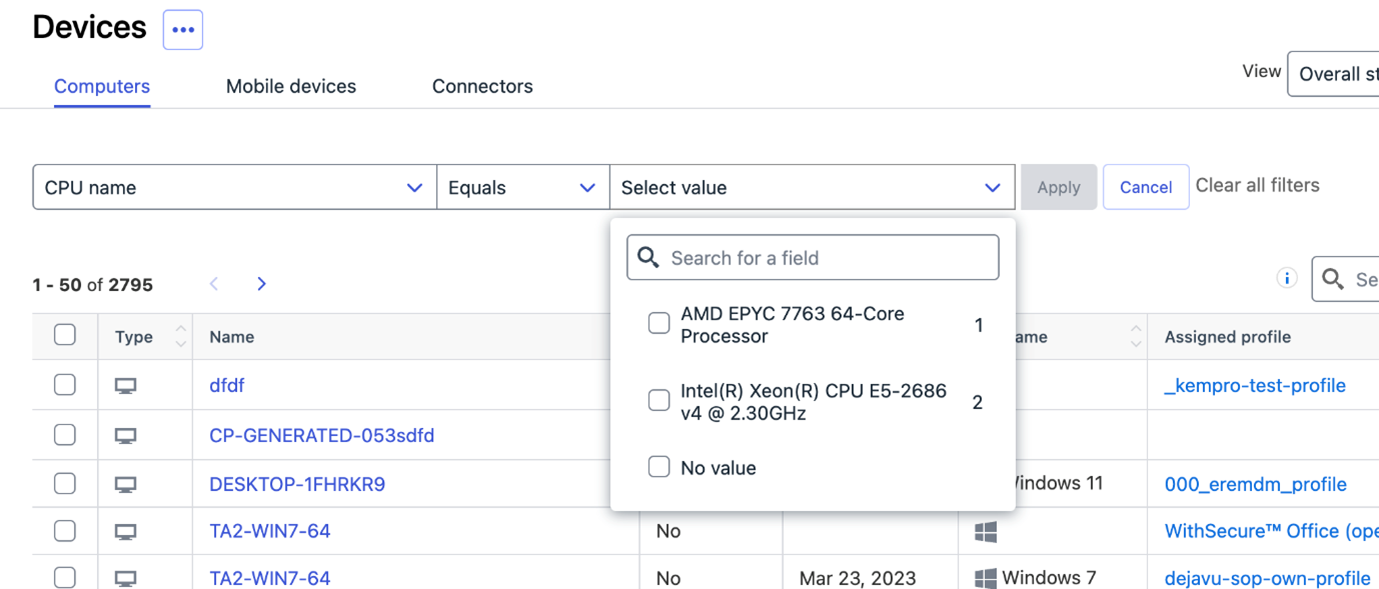Click the computer icon for DESKTOP-1FHRKR9
This screenshot has width=1379, height=589.
coord(125,485)
